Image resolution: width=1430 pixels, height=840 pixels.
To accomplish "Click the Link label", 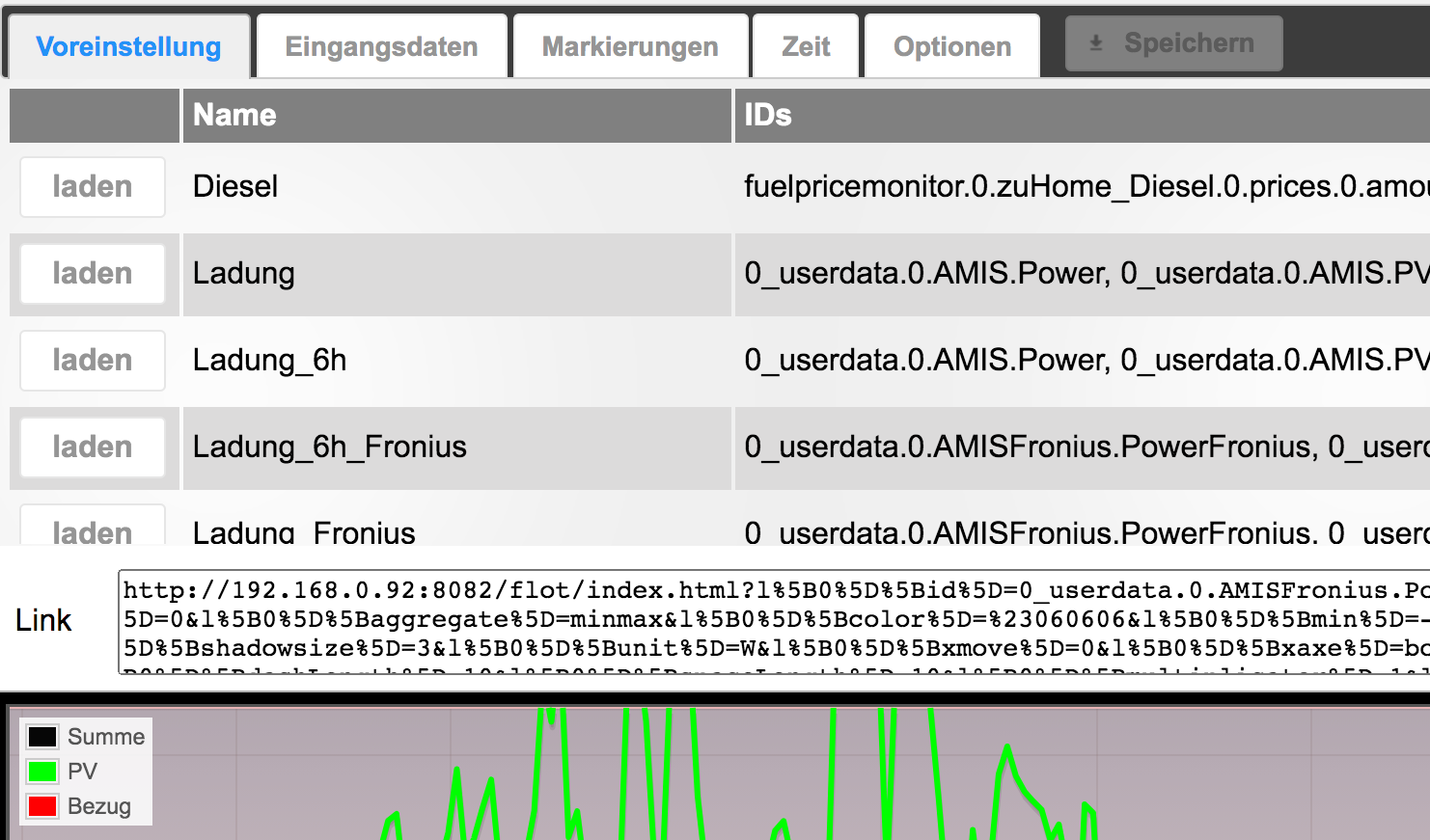I will click(x=43, y=620).
